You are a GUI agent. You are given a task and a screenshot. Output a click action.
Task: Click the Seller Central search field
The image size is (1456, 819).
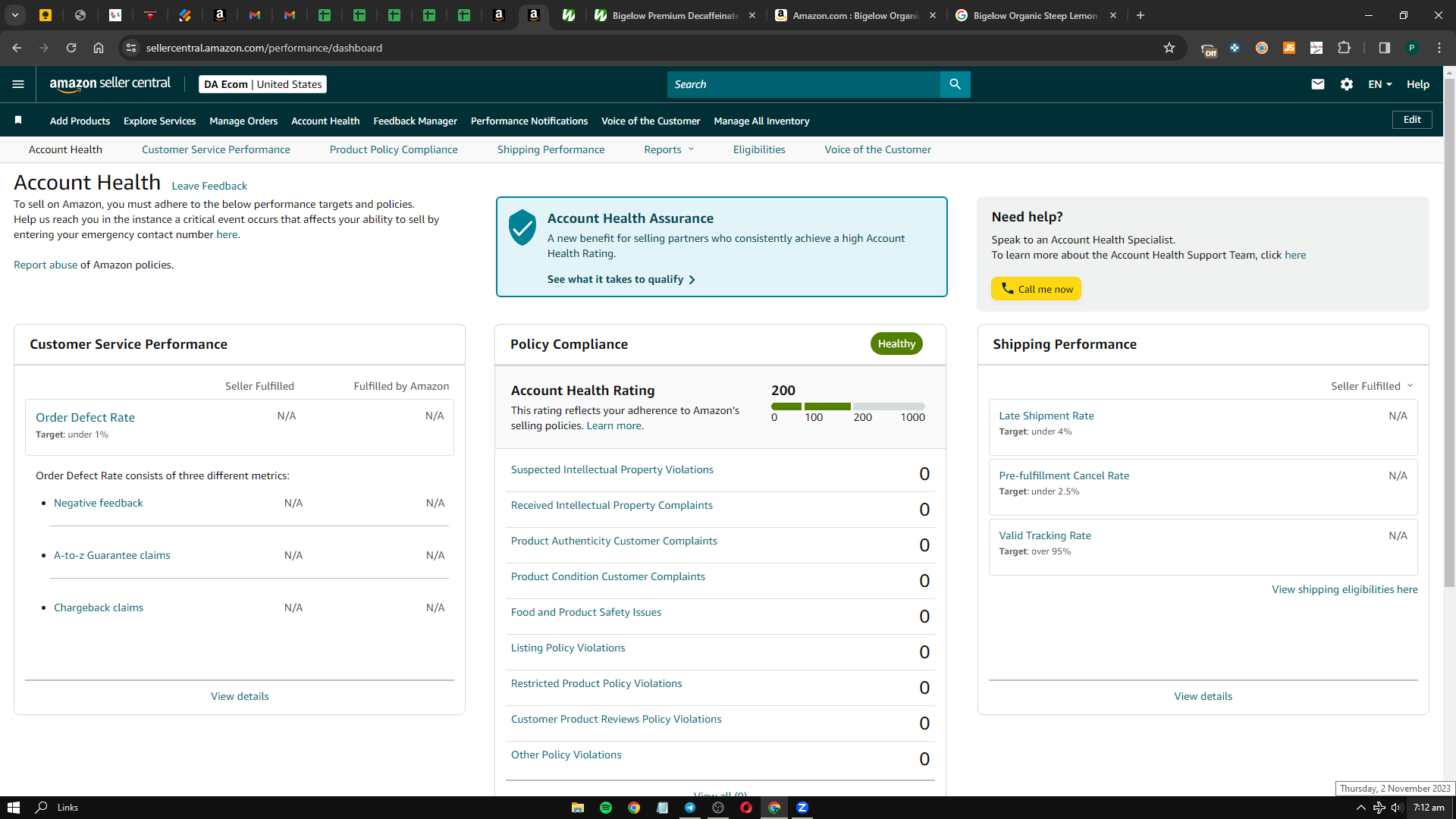pos(804,84)
